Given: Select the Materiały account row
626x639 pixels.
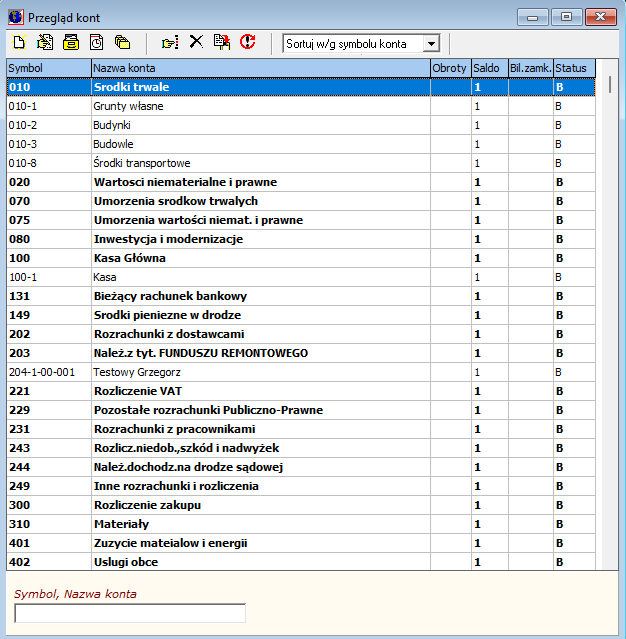Looking at the screenshot, I should (301, 524).
